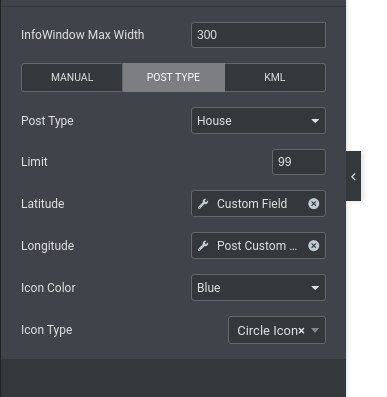Click the Limit number field
The width and height of the screenshot is (387, 397).
click(299, 162)
